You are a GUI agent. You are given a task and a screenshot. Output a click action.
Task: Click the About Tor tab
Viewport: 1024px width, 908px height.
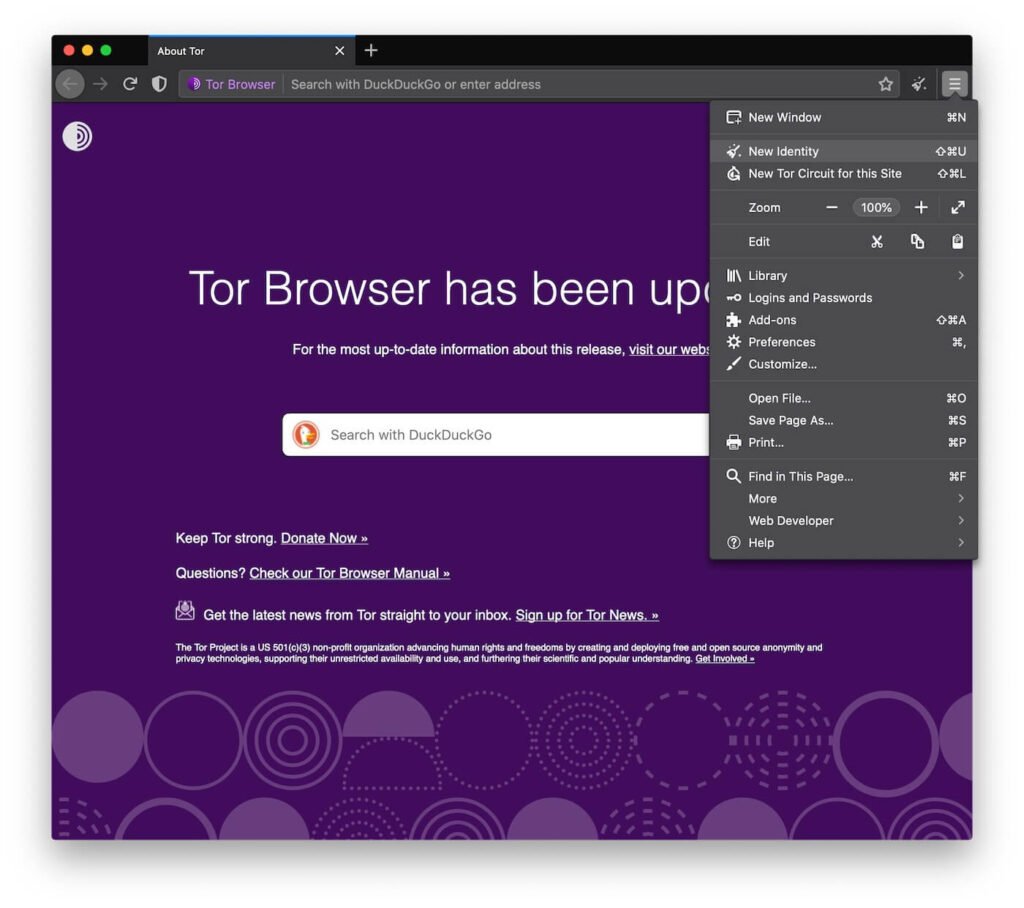click(251, 51)
